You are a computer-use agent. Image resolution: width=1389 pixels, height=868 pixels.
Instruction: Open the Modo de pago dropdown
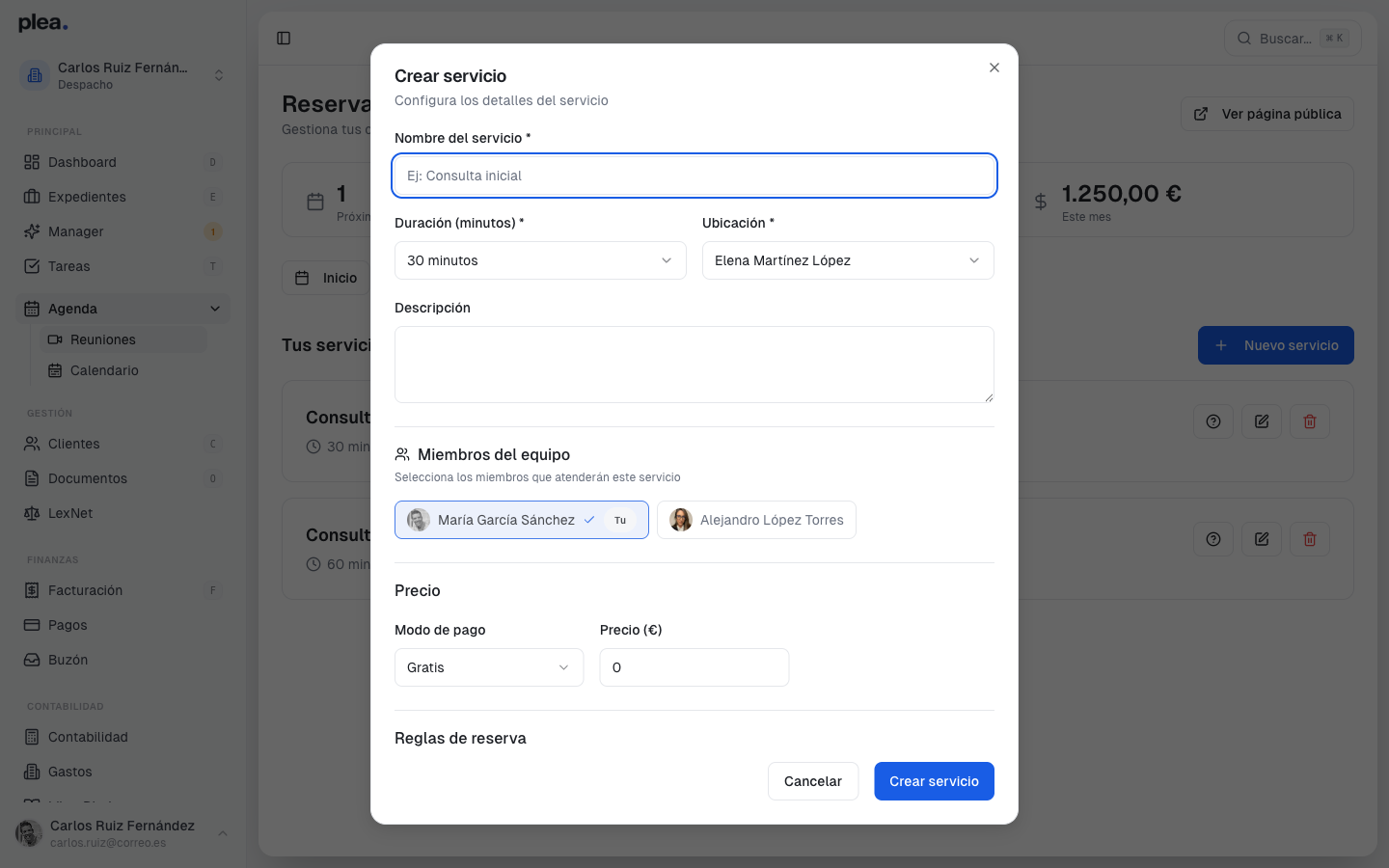pyautogui.click(x=489, y=667)
